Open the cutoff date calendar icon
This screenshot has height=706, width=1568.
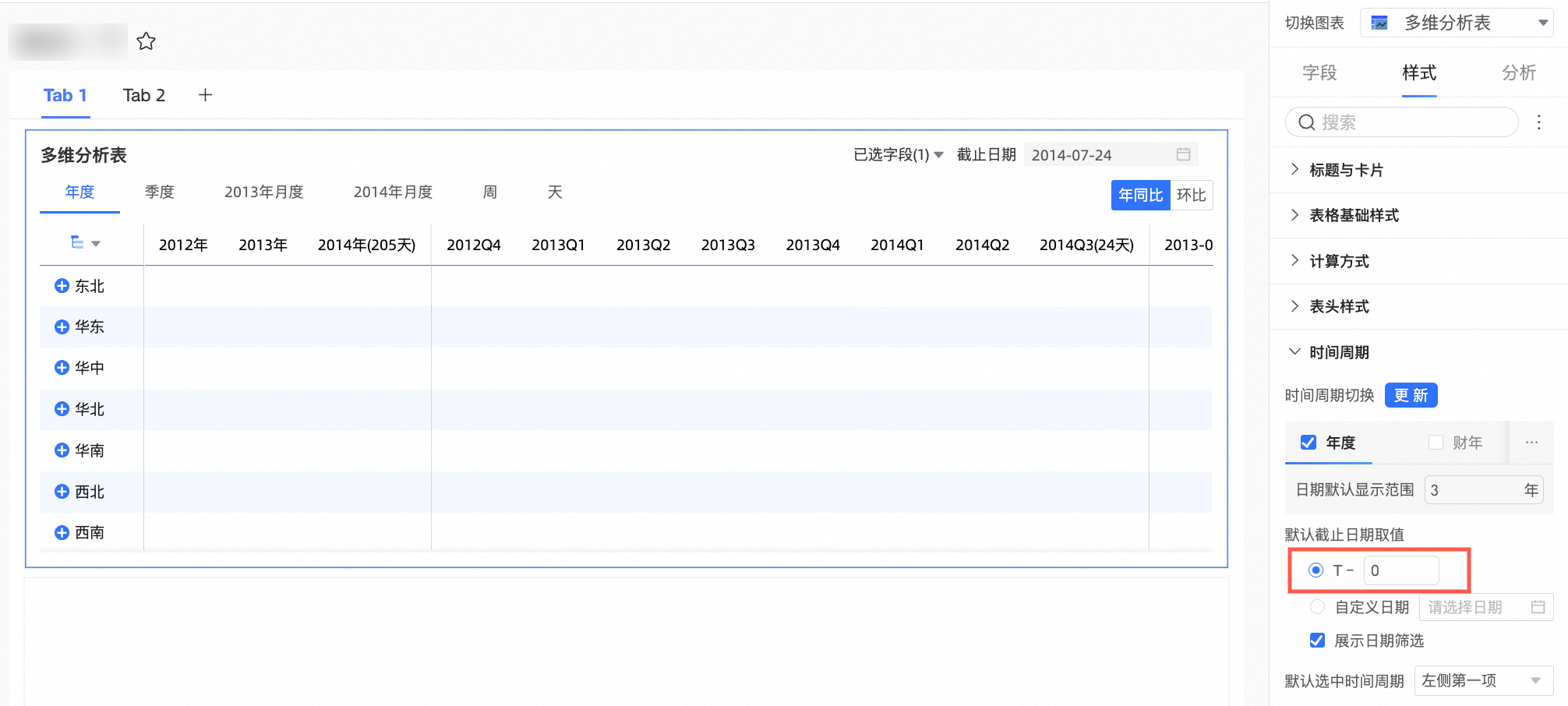[1183, 154]
